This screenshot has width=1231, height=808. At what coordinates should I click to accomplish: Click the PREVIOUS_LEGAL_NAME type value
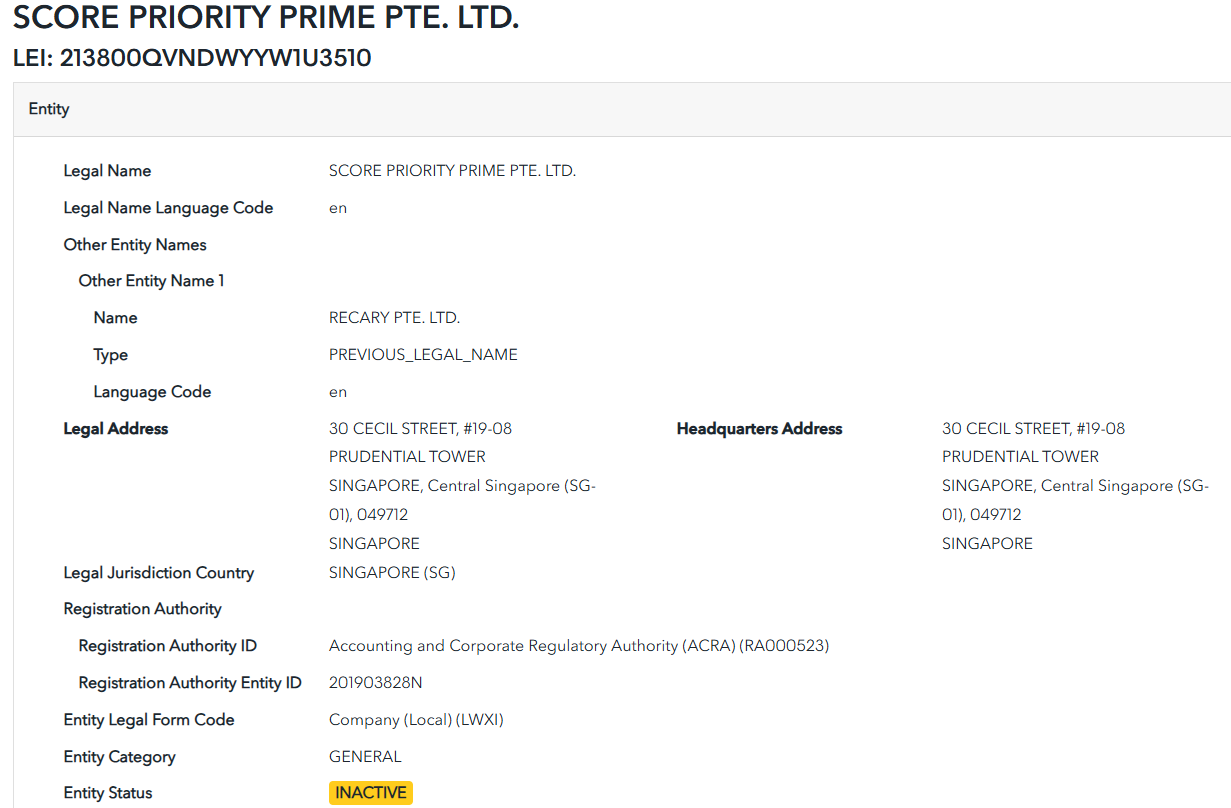(423, 355)
